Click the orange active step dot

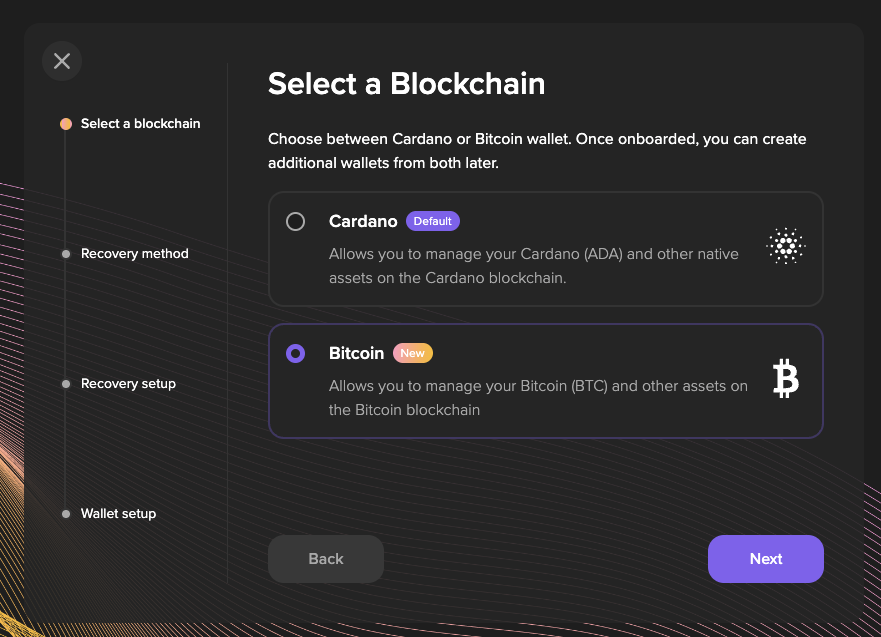point(66,124)
